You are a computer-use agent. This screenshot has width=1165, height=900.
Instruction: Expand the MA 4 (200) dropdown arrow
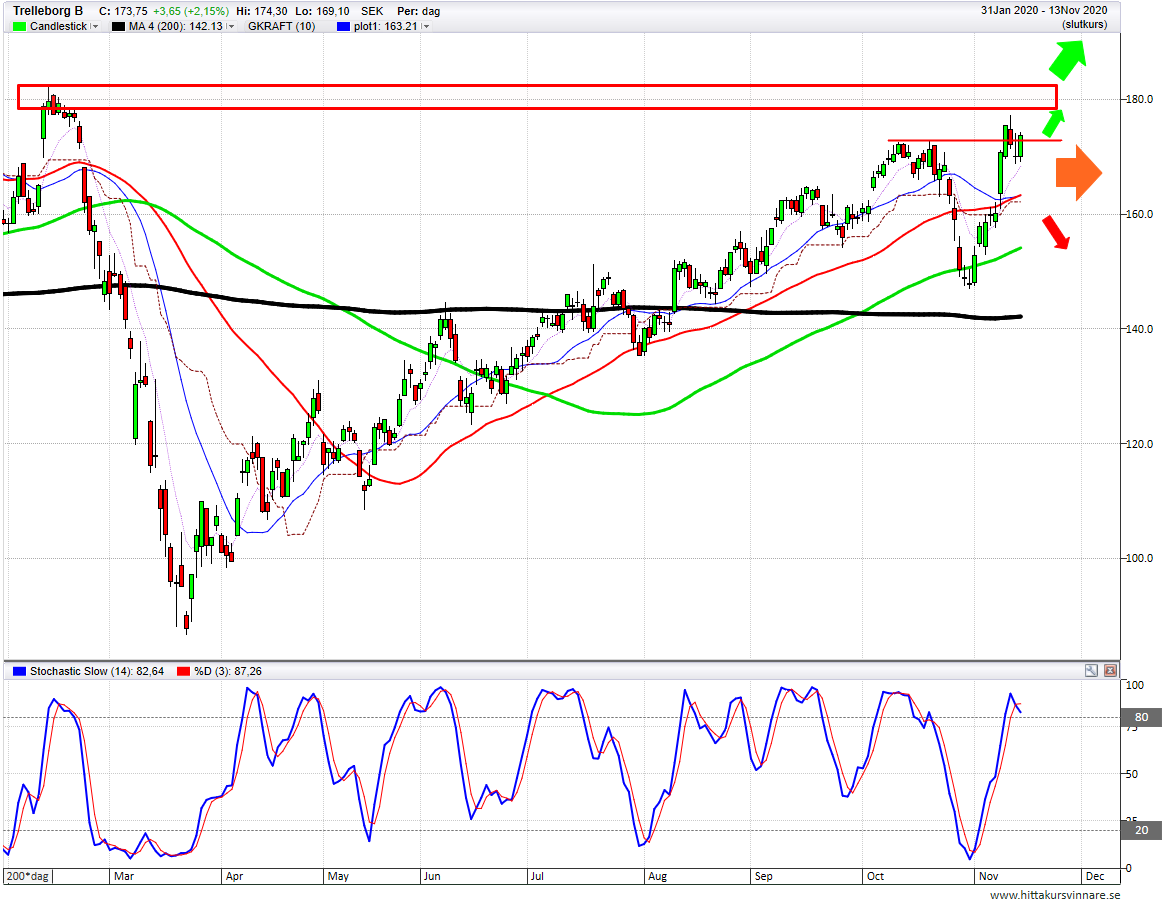pos(230,26)
